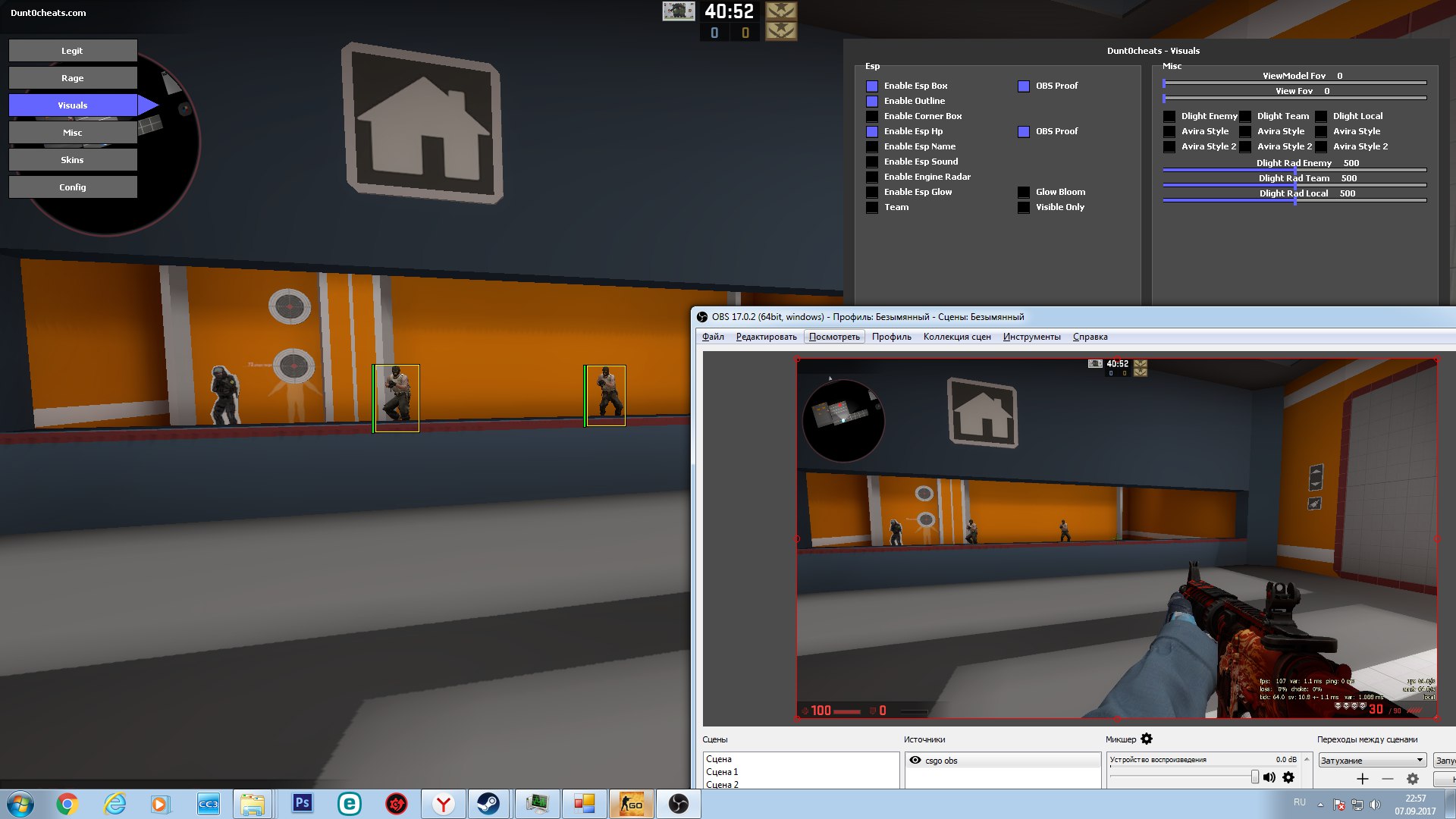The height and width of the screenshot is (819, 1456).
Task: Add a scene transition with plus icon
Action: tap(1363, 779)
